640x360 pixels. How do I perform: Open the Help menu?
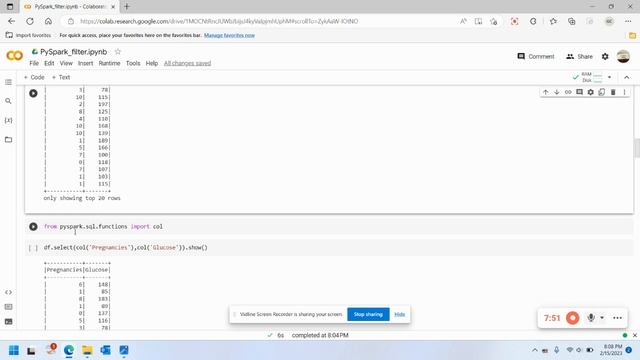151,63
